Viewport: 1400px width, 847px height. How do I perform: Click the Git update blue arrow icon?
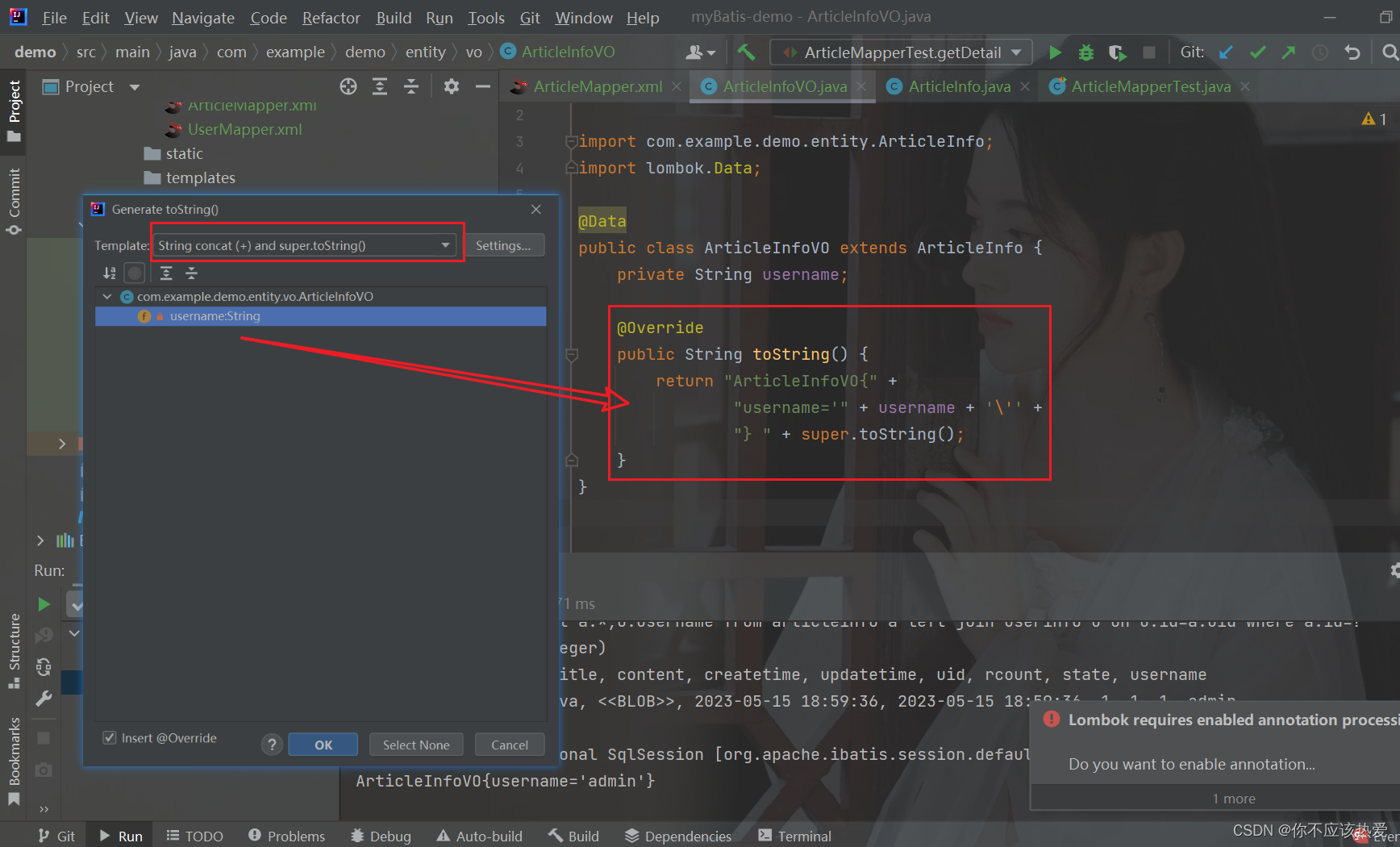pos(1226,52)
